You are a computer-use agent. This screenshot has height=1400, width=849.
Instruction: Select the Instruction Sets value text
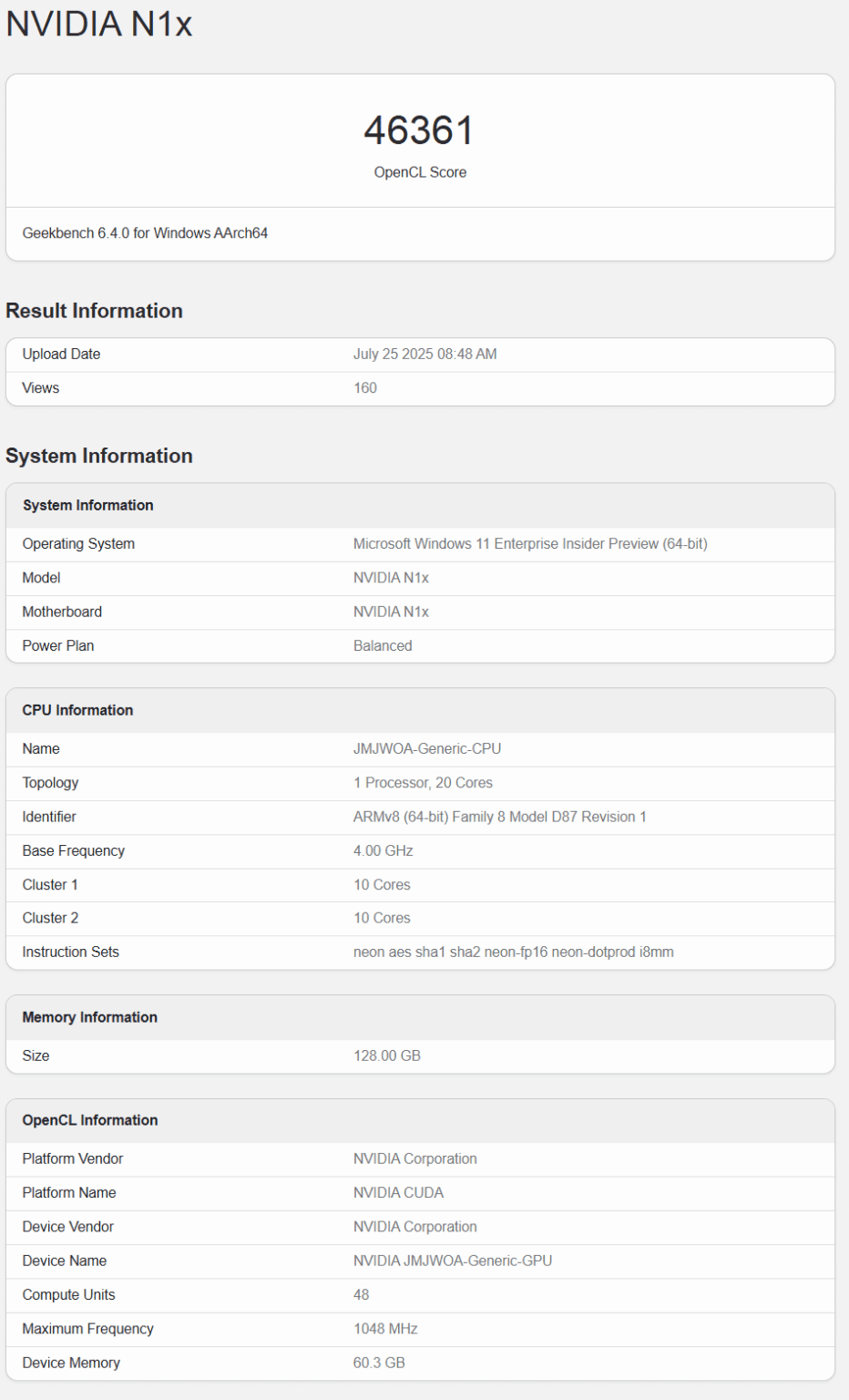pos(513,952)
